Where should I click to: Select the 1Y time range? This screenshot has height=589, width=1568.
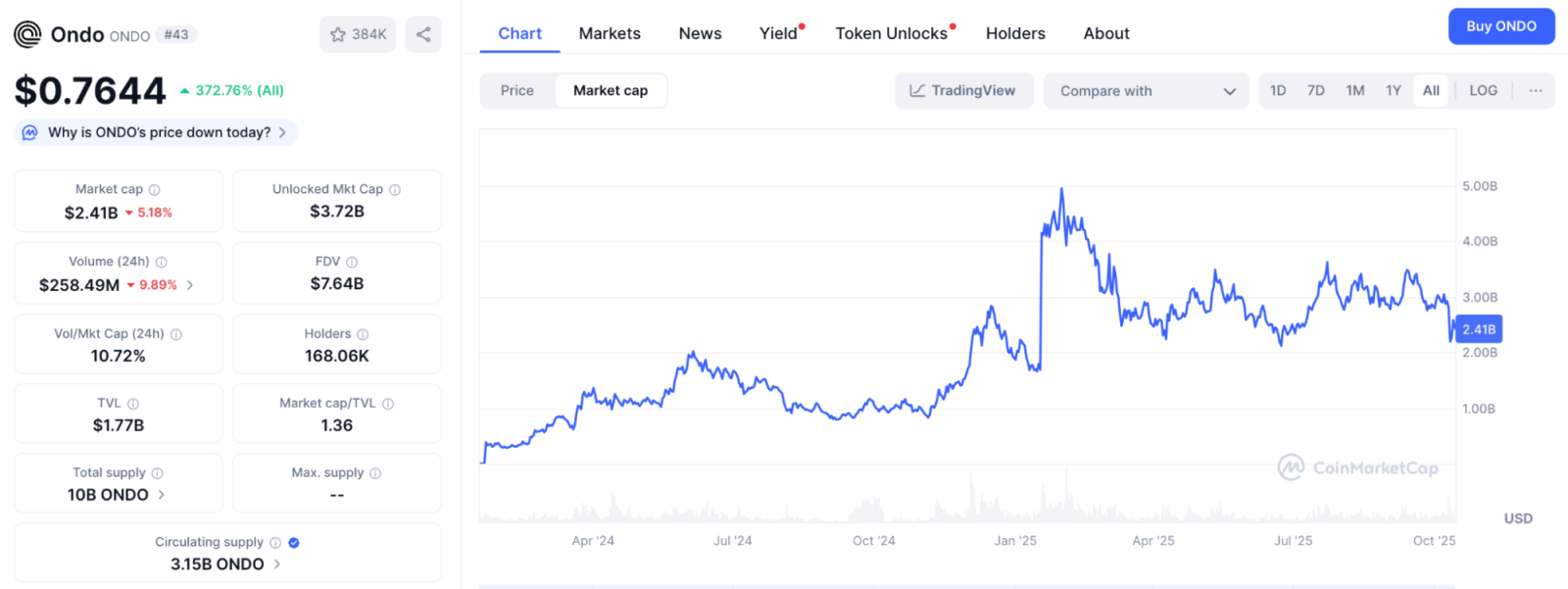point(1393,91)
